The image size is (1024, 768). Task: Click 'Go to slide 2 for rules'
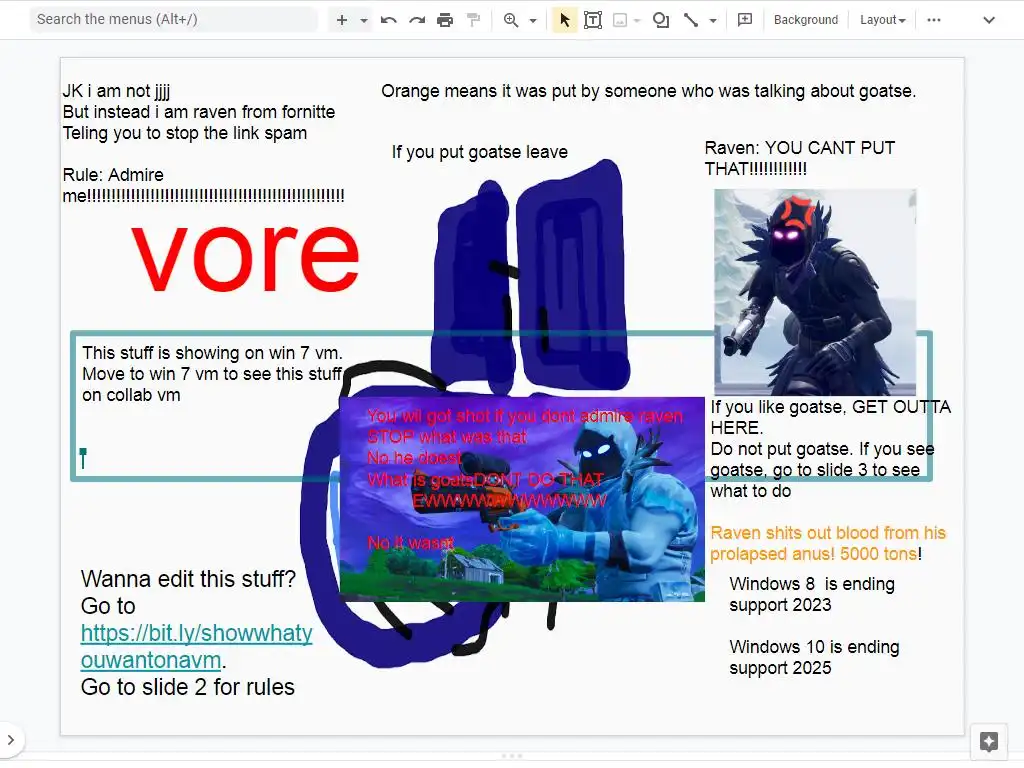187,687
